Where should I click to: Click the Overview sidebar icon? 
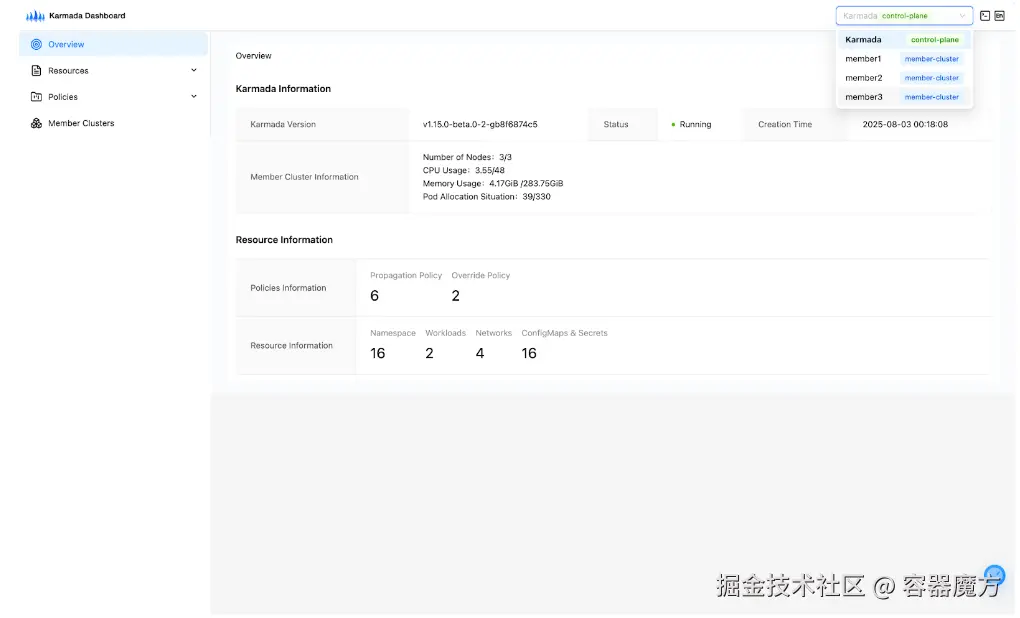[x=36, y=44]
